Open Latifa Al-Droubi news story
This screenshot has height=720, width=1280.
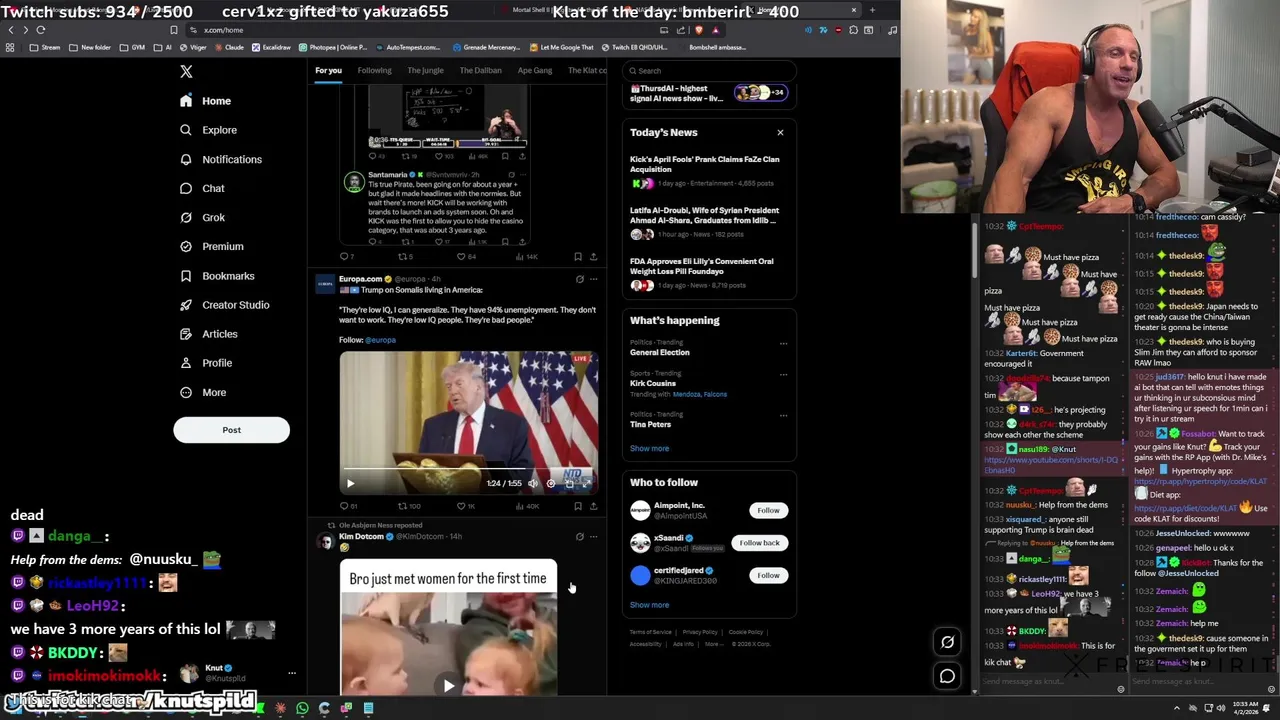[x=708, y=222]
